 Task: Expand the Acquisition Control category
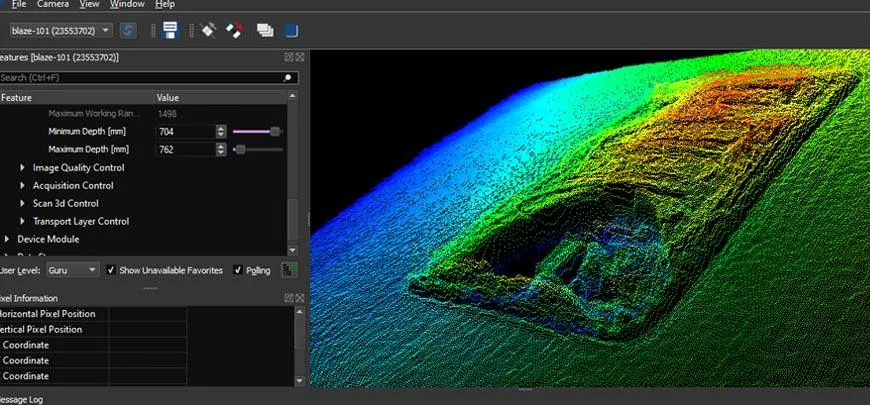tap(23, 185)
